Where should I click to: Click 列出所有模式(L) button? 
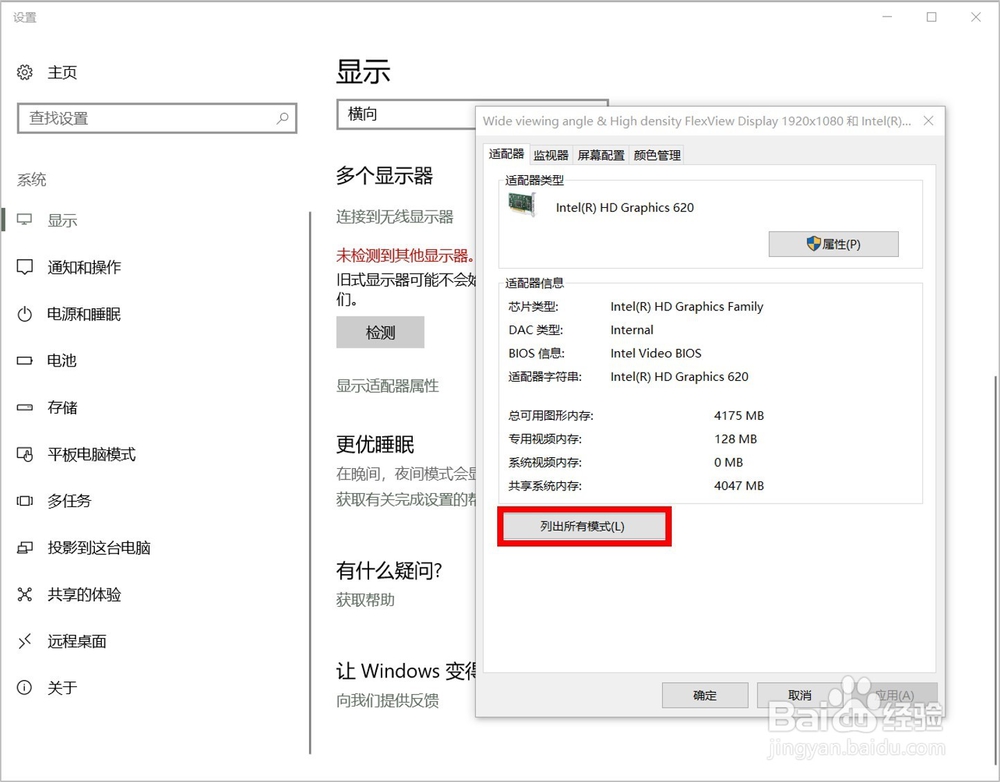click(584, 526)
